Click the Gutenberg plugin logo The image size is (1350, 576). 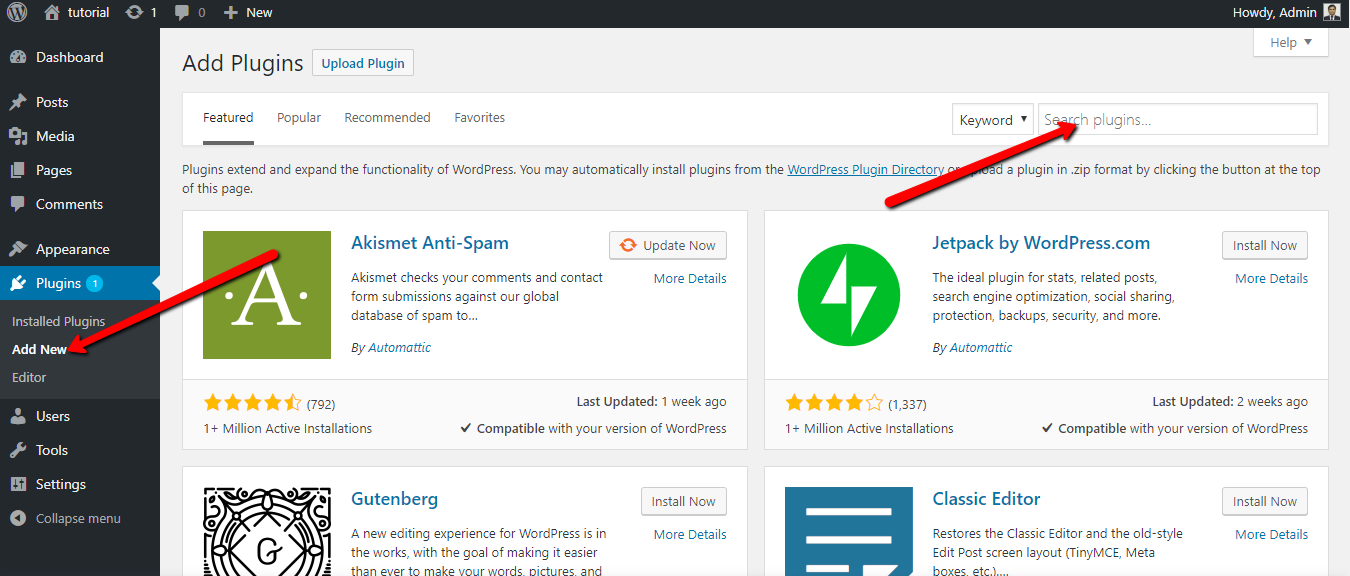click(x=267, y=531)
